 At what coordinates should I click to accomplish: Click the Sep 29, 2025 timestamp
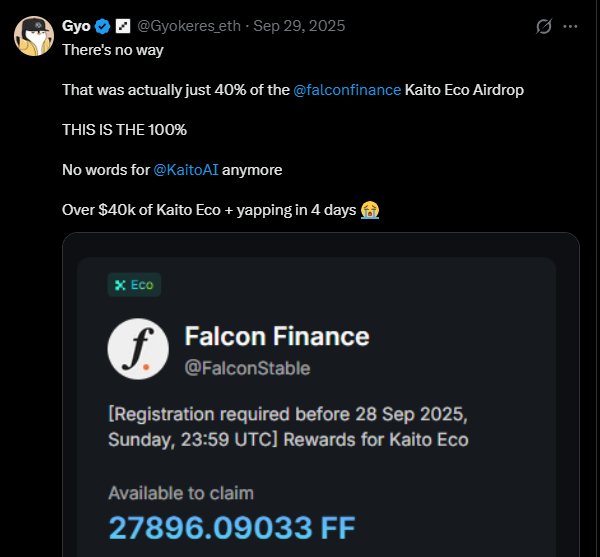[x=299, y=26]
